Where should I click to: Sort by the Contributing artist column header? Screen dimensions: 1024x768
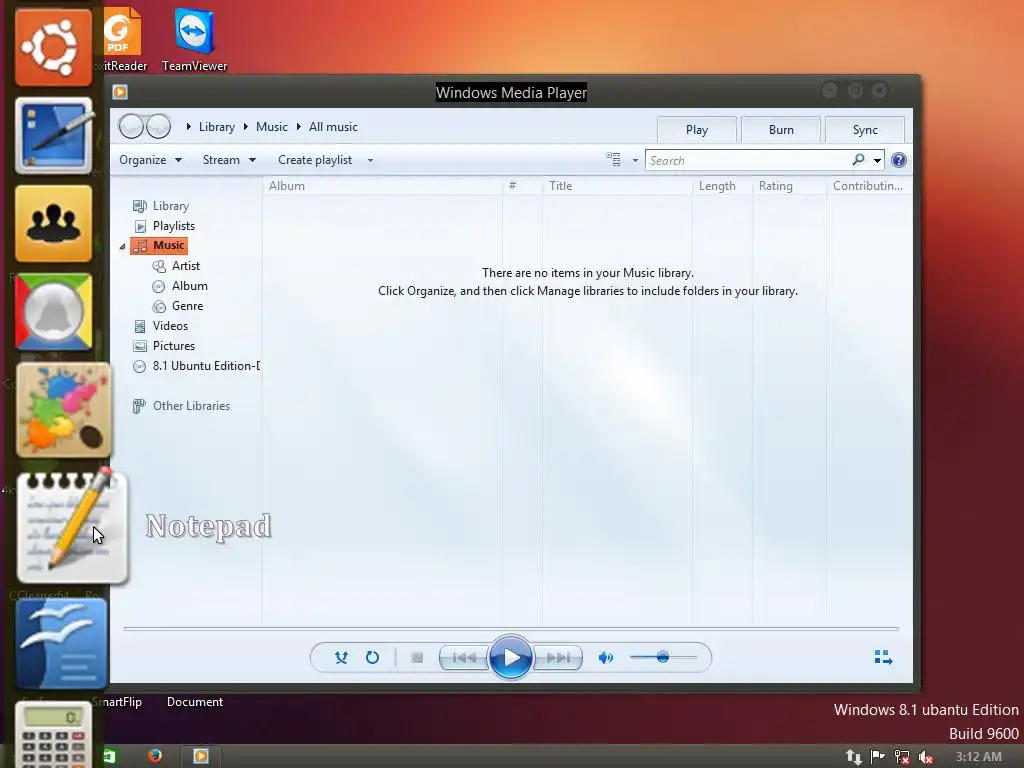869,185
